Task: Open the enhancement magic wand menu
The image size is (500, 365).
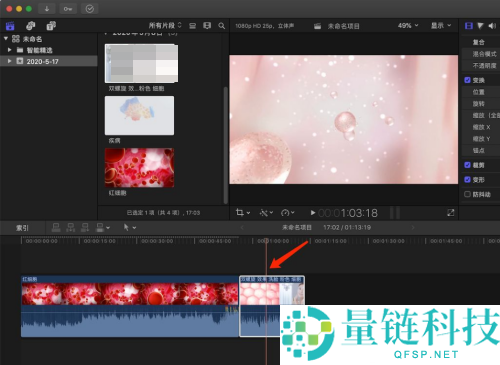Action: click(266, 212)
